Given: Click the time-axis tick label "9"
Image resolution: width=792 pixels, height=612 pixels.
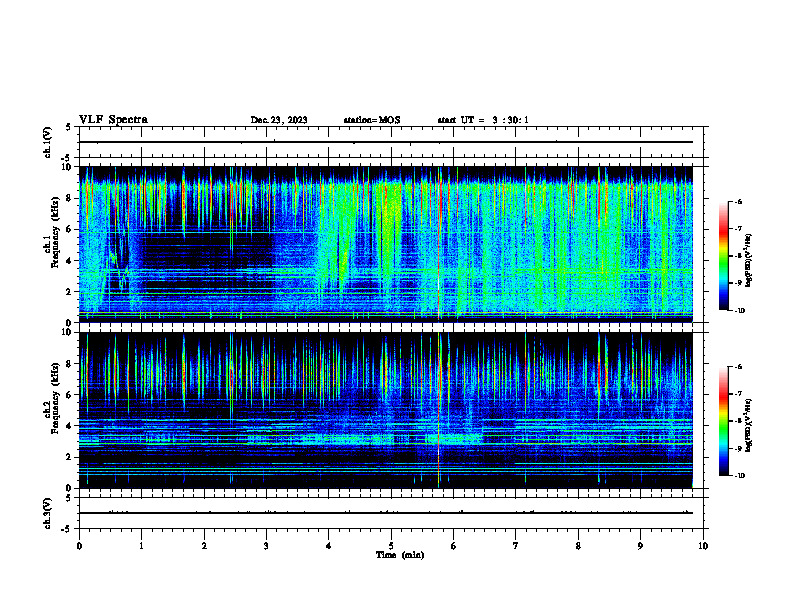Looking at the screenshot, I should pos(640,546).
